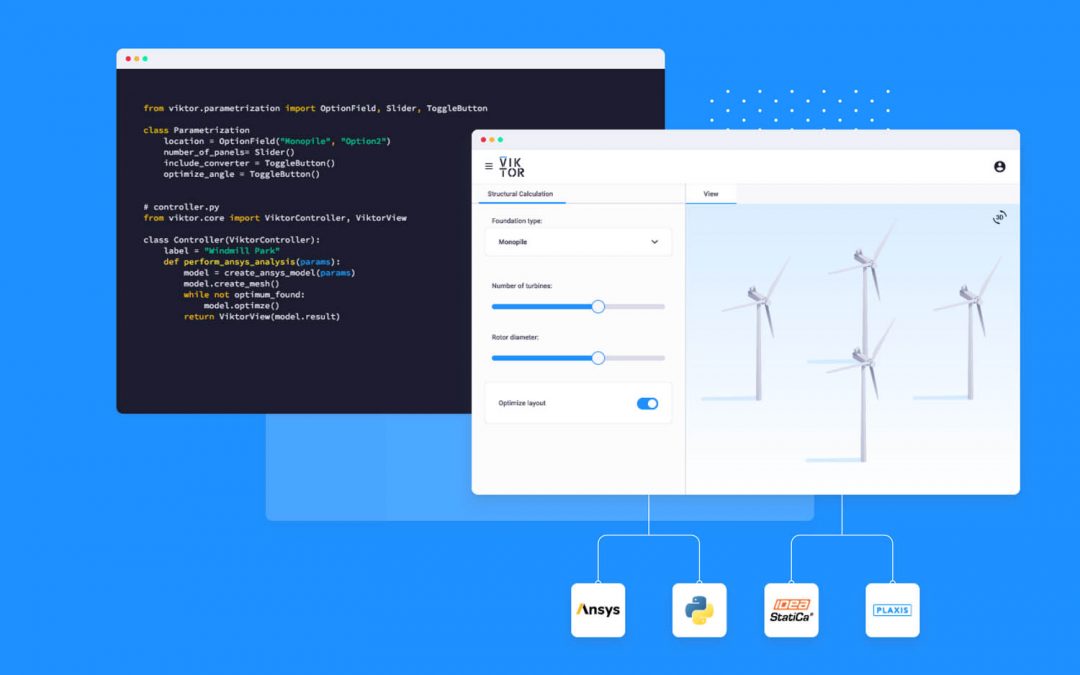Click the "Optimize layout" label text

tap(521, 404)
